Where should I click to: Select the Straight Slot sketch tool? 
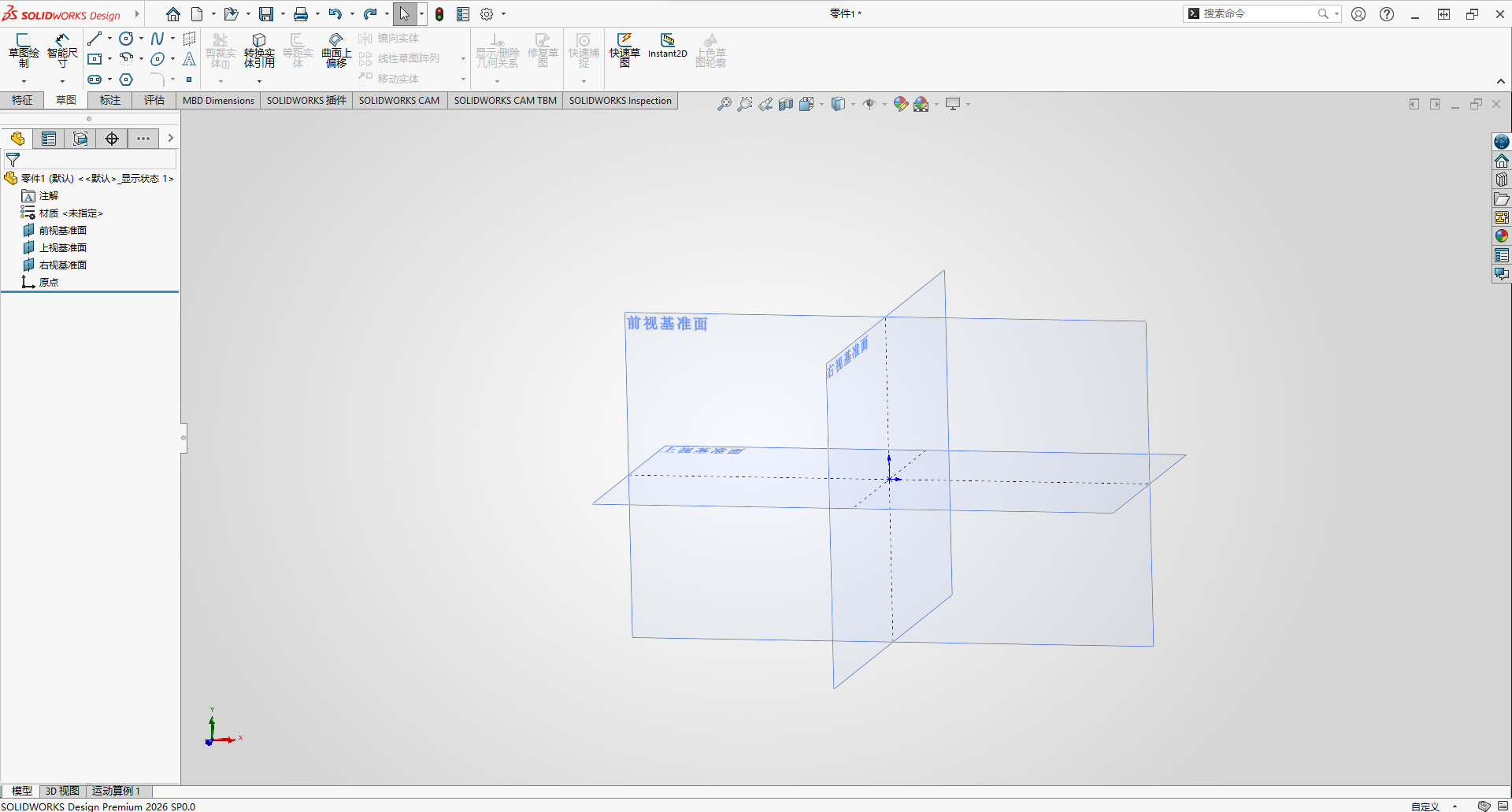[x=95, y=80]
